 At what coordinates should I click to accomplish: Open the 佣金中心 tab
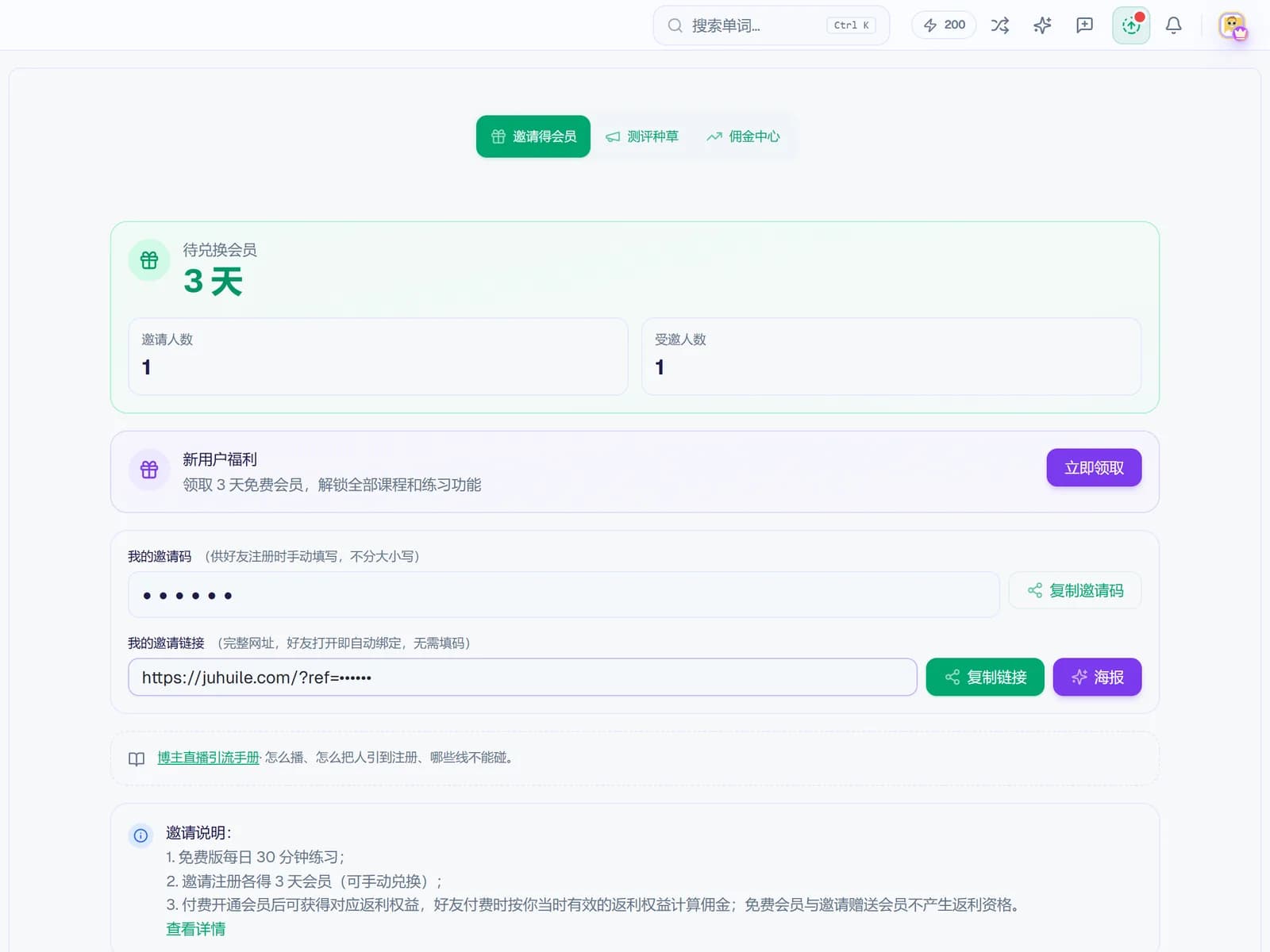(x=744, y=136)
